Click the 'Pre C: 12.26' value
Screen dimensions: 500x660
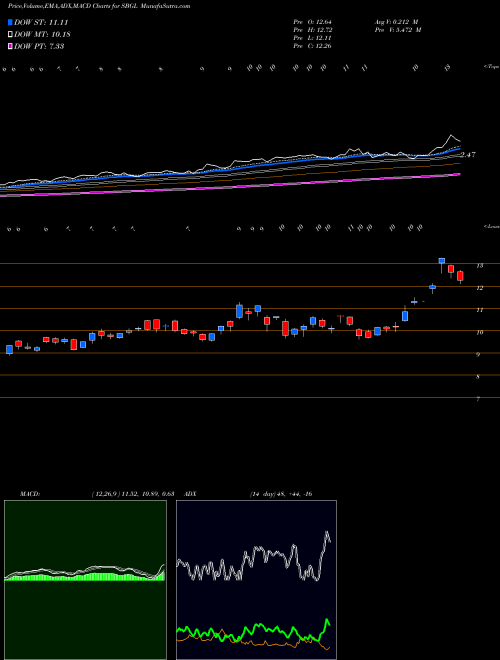313,46
